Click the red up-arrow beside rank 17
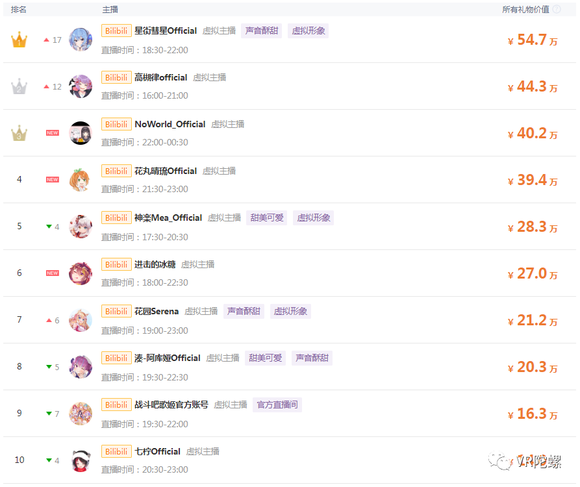 click(x=46, y=40)
